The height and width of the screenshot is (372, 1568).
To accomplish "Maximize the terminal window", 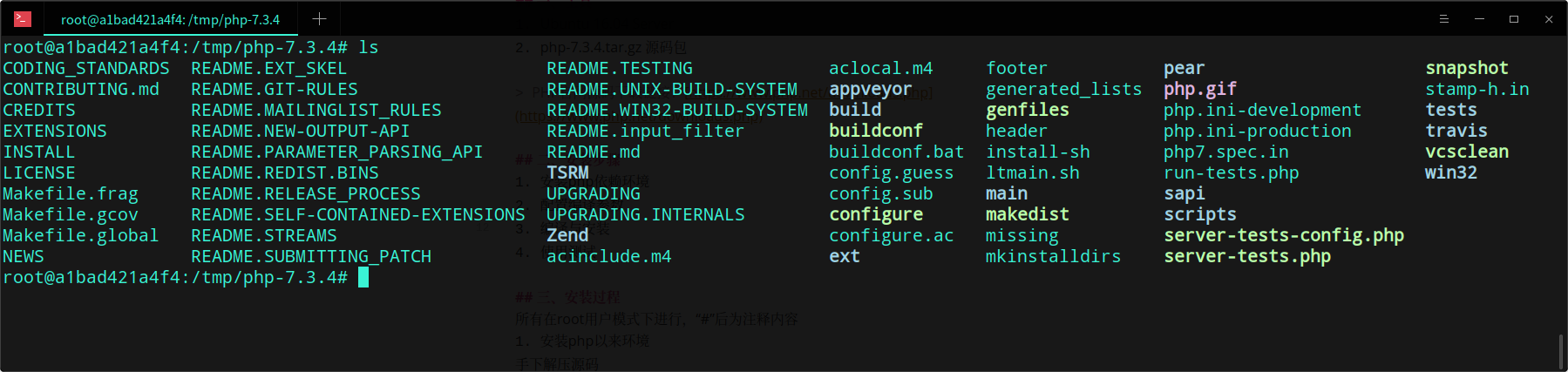I will [x=1514, y=18].
